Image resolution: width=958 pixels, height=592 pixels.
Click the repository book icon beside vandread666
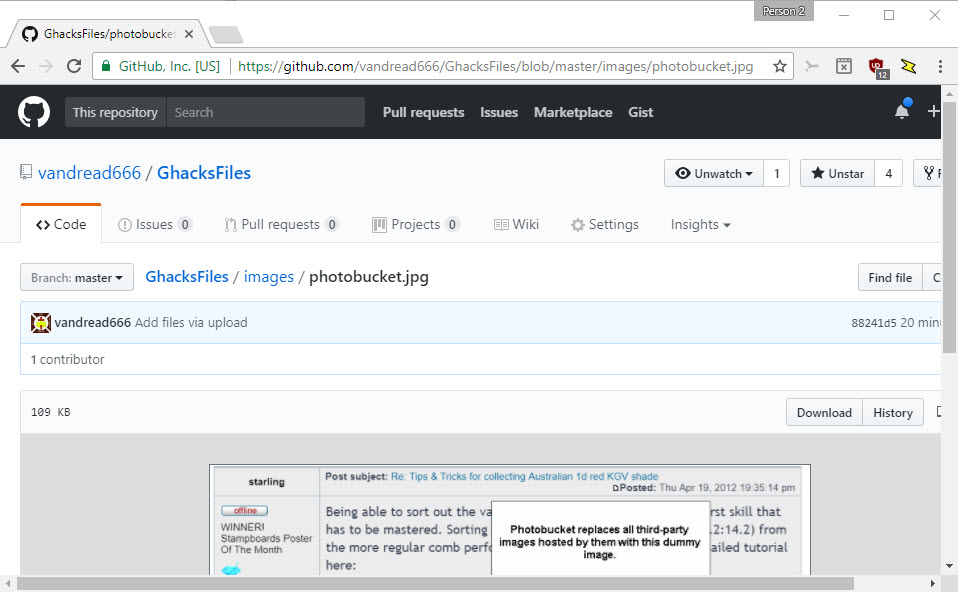pos(26,172)
